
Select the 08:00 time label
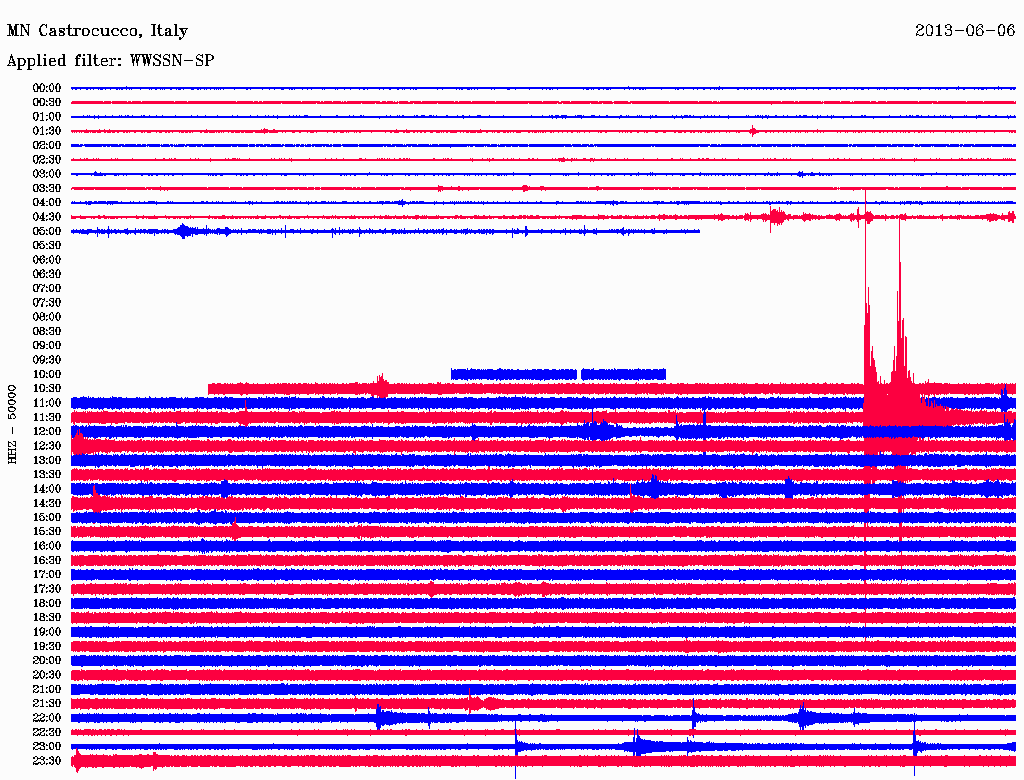(x=47, y=317)
